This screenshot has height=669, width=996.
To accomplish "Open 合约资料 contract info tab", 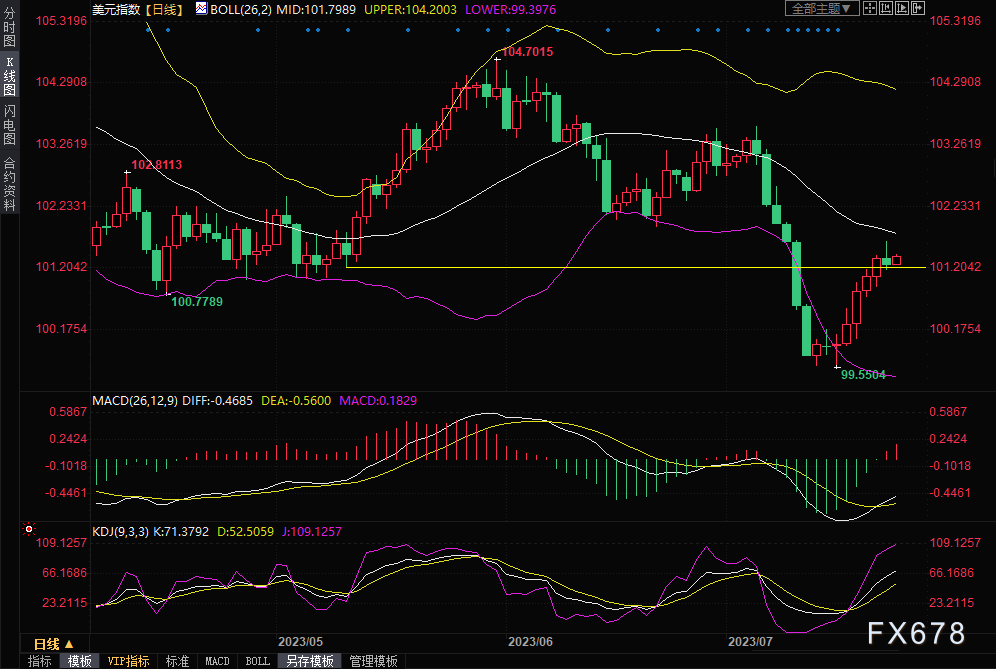I will click(9, 182).
